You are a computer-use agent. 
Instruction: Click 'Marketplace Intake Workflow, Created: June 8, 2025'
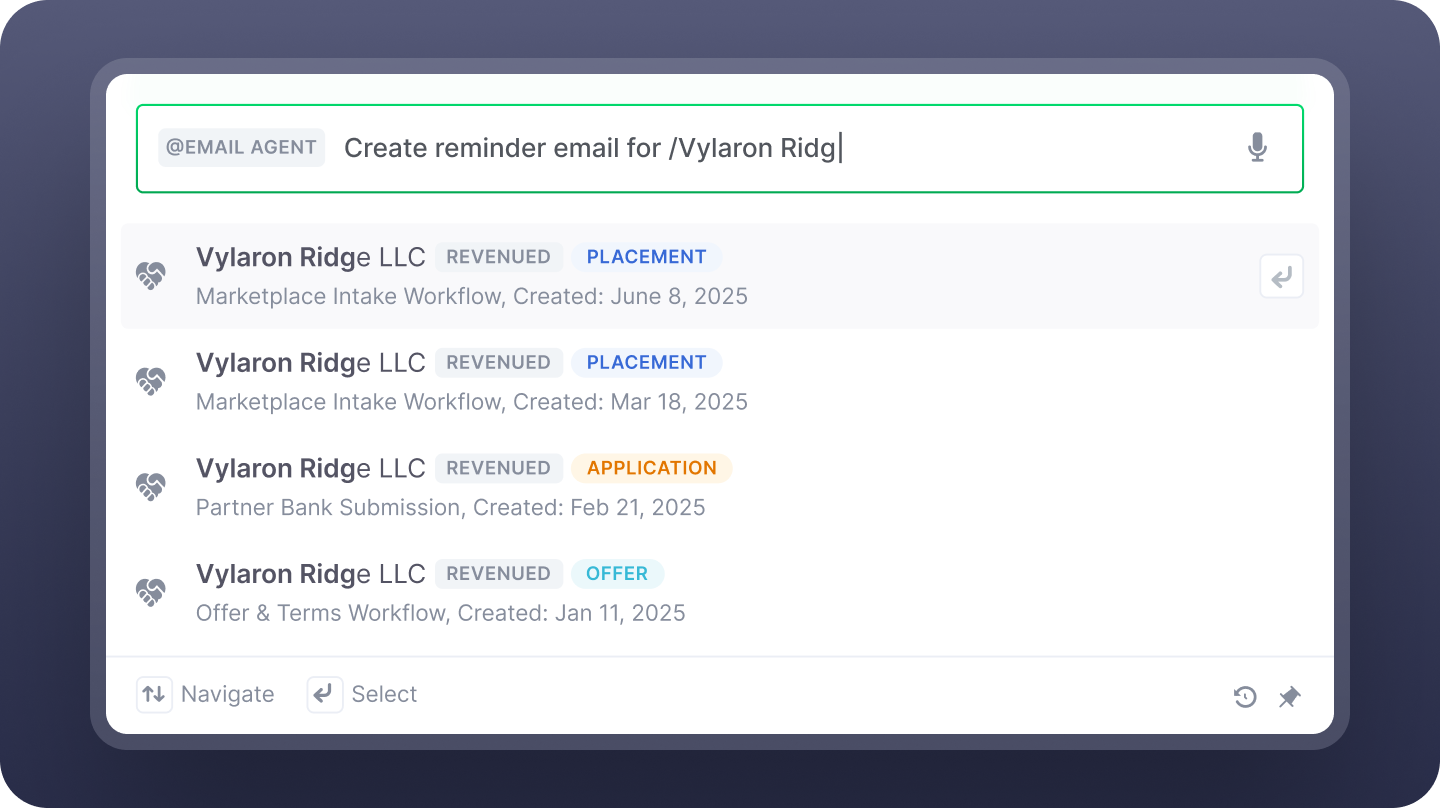pos(472,297)
